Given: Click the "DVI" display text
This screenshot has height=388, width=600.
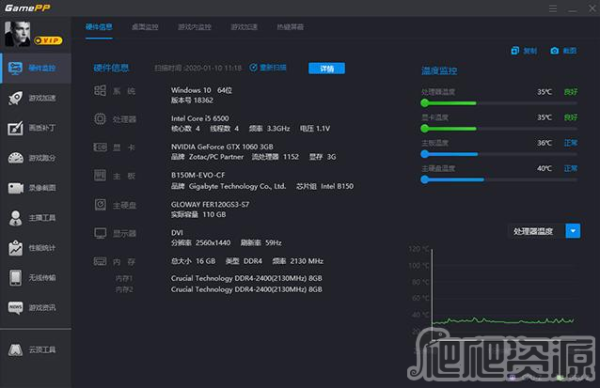Looking at the screenshot, I should (177, 233).
